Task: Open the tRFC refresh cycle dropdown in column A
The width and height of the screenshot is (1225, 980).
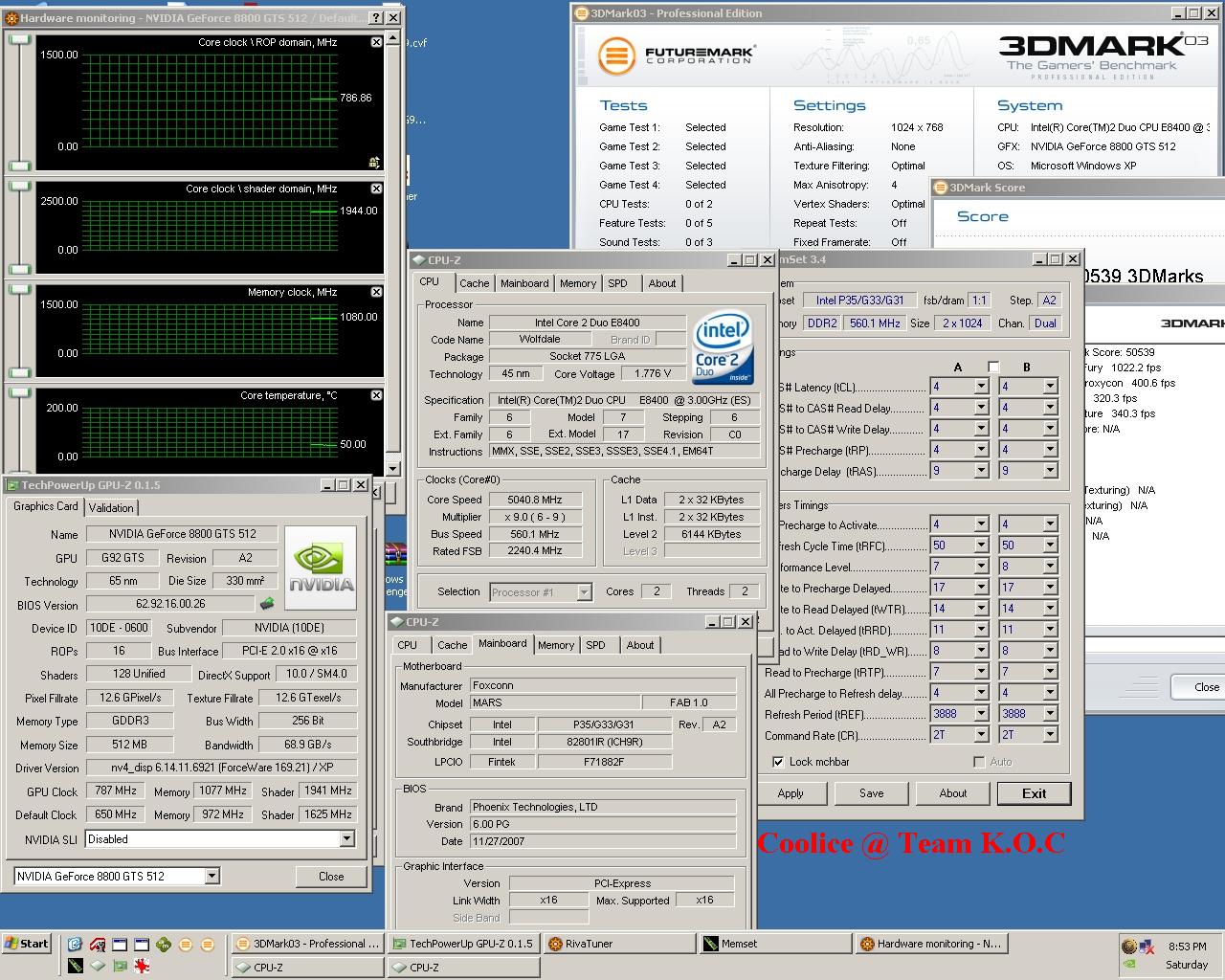Action: pyautogui.click(x=981, y=546)
